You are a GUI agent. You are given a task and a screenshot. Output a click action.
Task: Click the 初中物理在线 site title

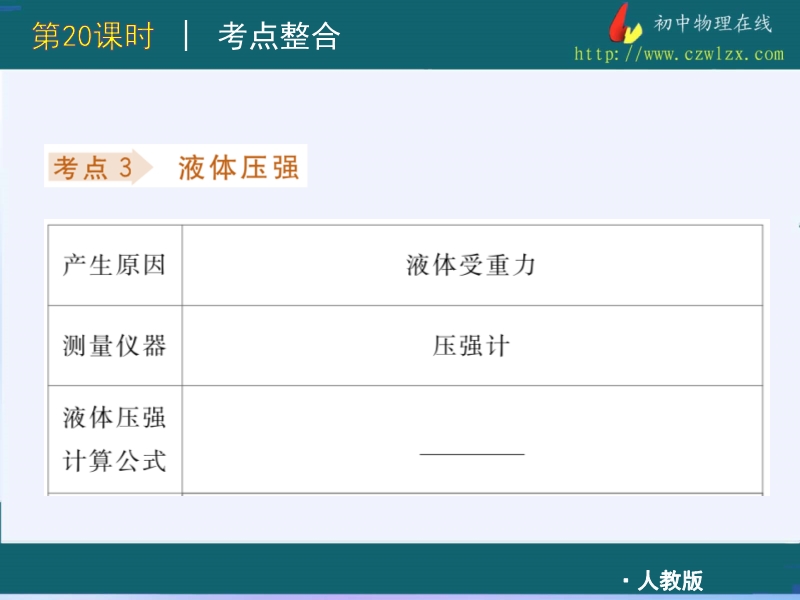click(x=713, y=23)
